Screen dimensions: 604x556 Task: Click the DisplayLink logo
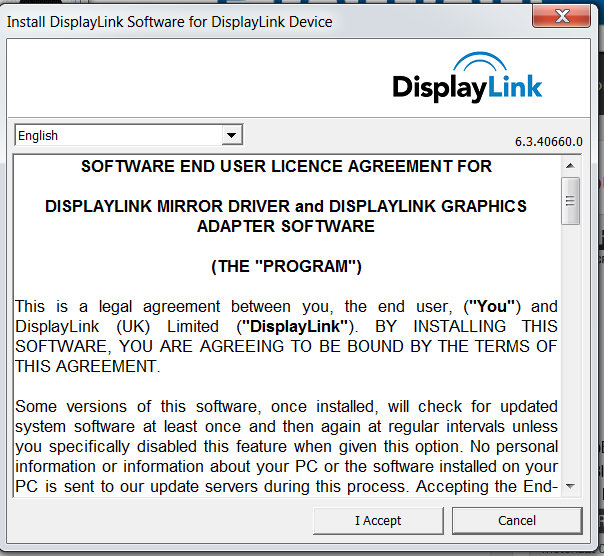[x=467, y=77]
